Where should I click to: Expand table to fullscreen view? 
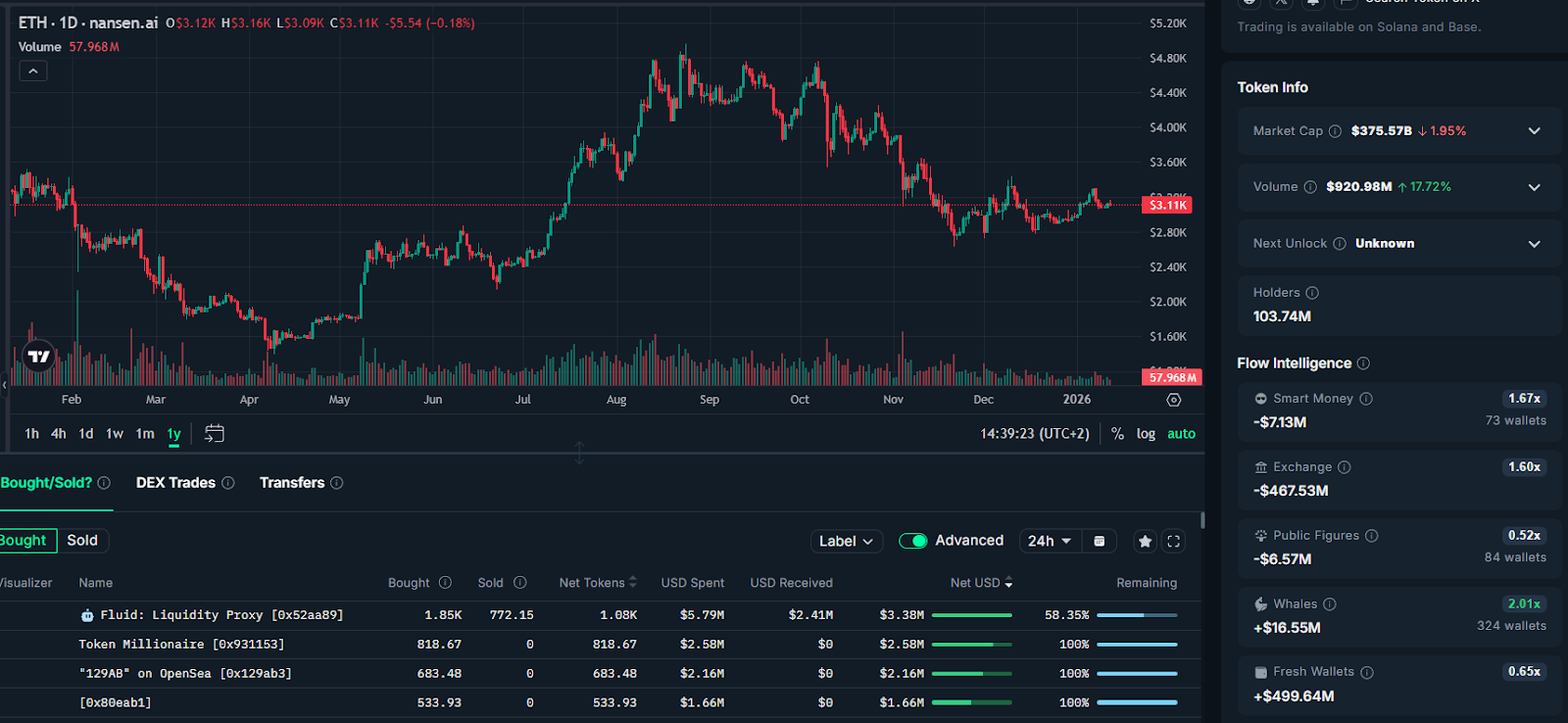click(x=1173, y=541)
